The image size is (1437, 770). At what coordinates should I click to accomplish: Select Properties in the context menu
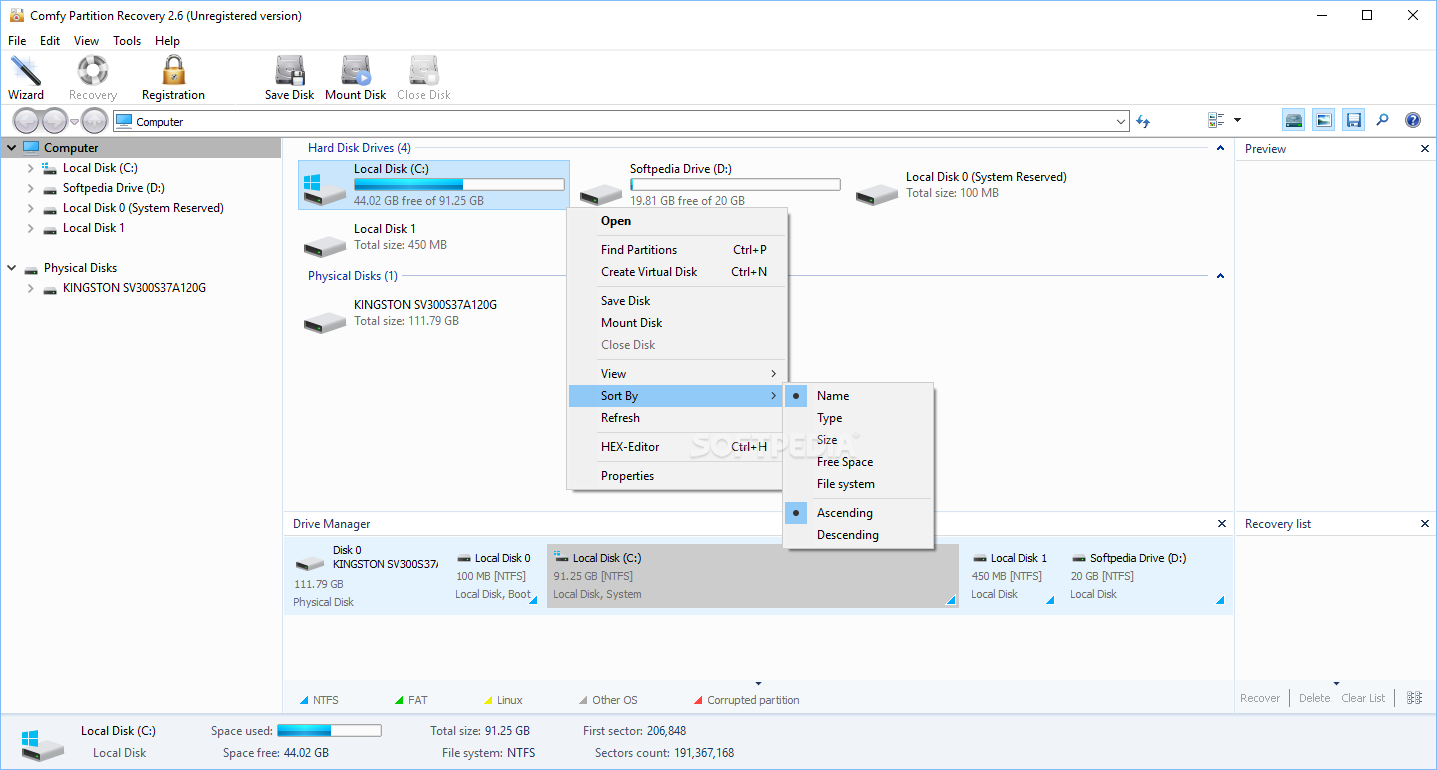pyautogui.click(x=678, y=476)
